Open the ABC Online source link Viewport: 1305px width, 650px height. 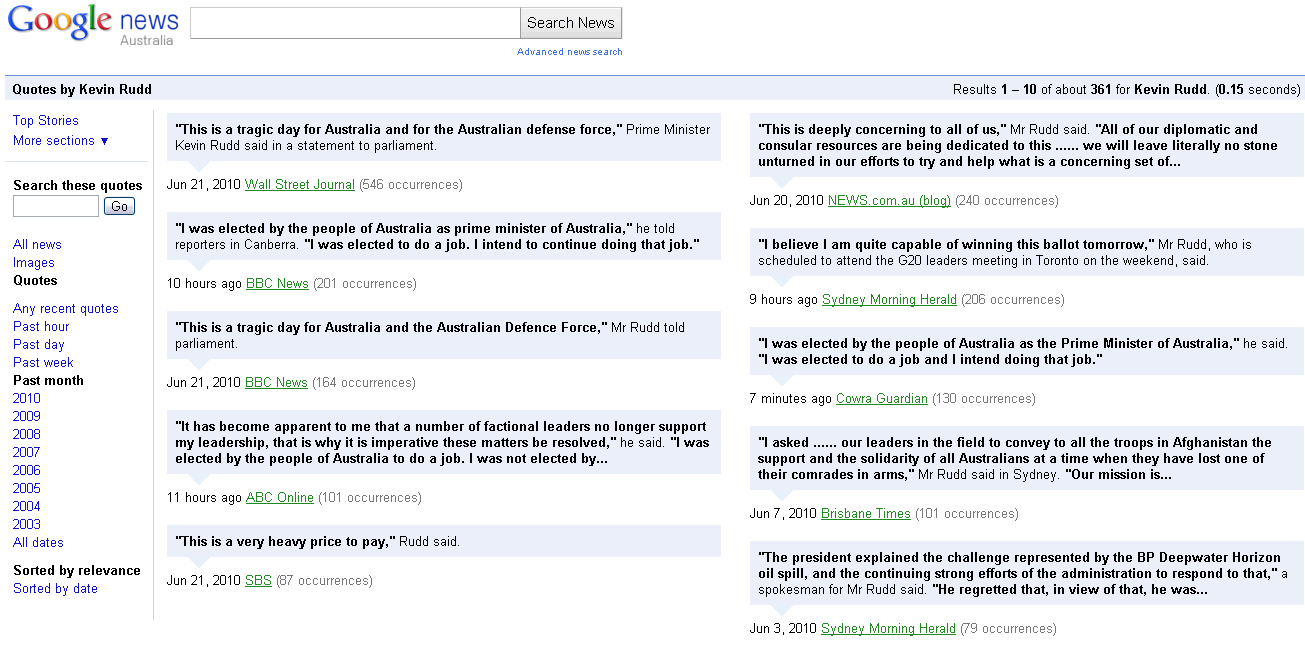(280, 498)
